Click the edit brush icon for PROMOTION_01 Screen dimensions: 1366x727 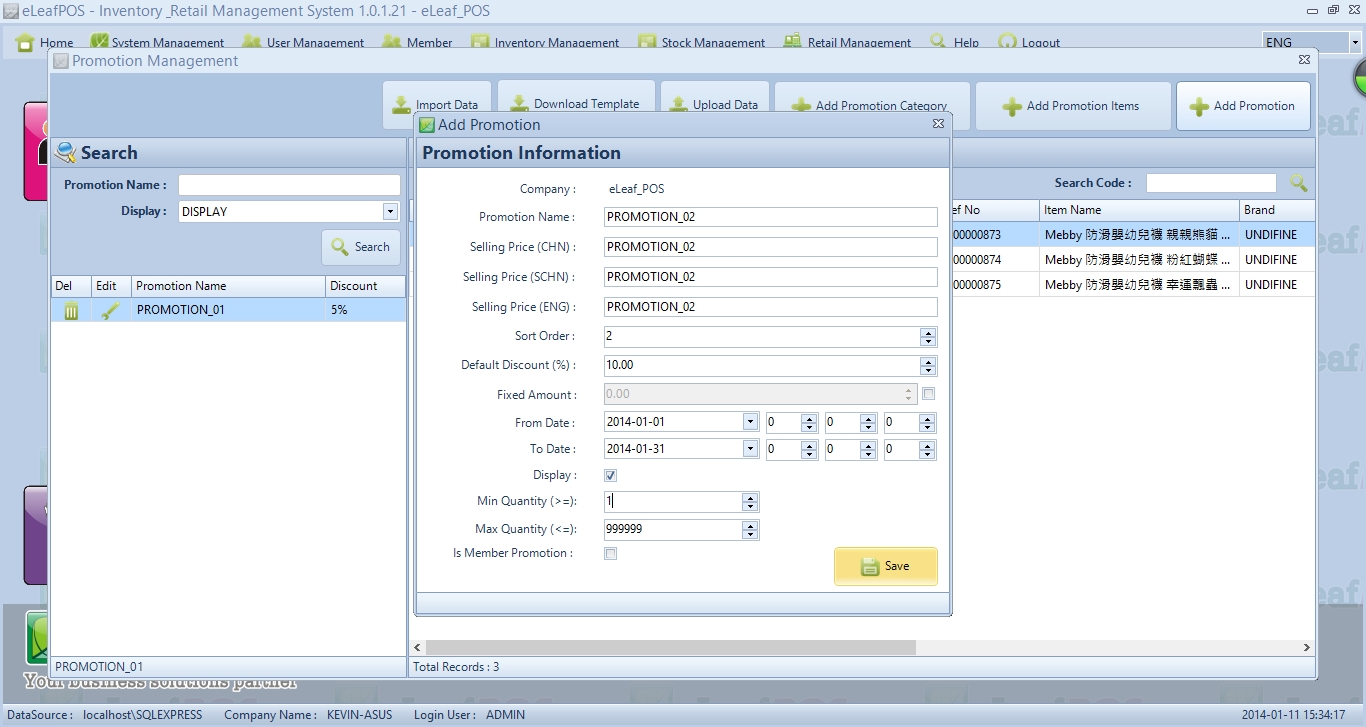tap(109, 311)
